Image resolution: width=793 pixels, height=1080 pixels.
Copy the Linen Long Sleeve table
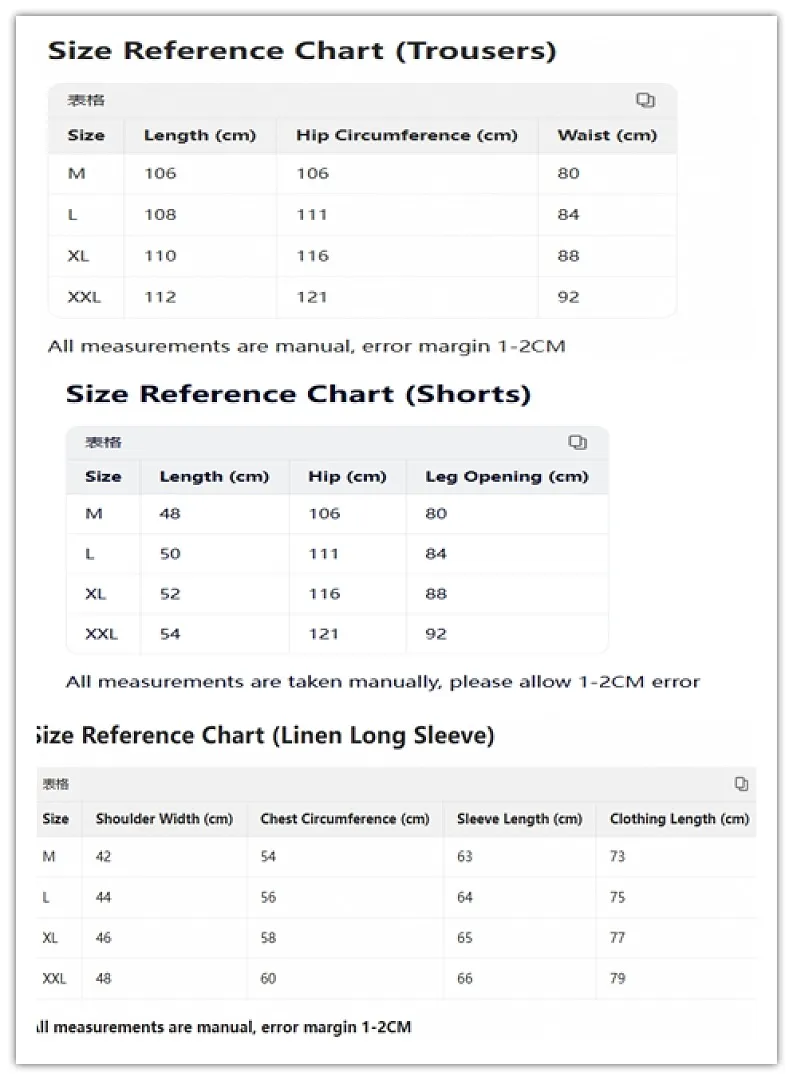741,784
